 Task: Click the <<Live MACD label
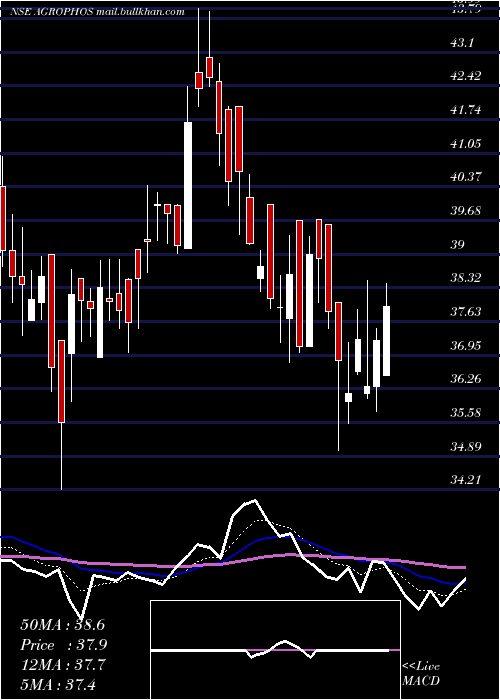[421, 673]
